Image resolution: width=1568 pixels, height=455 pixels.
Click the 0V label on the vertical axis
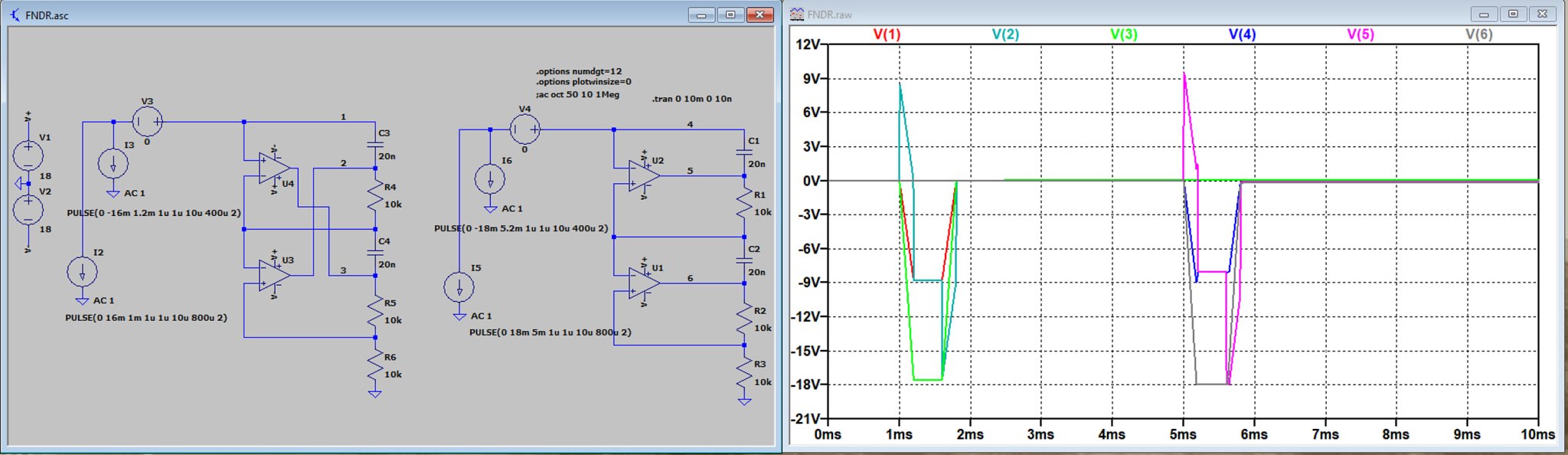(x=811, y=181)
